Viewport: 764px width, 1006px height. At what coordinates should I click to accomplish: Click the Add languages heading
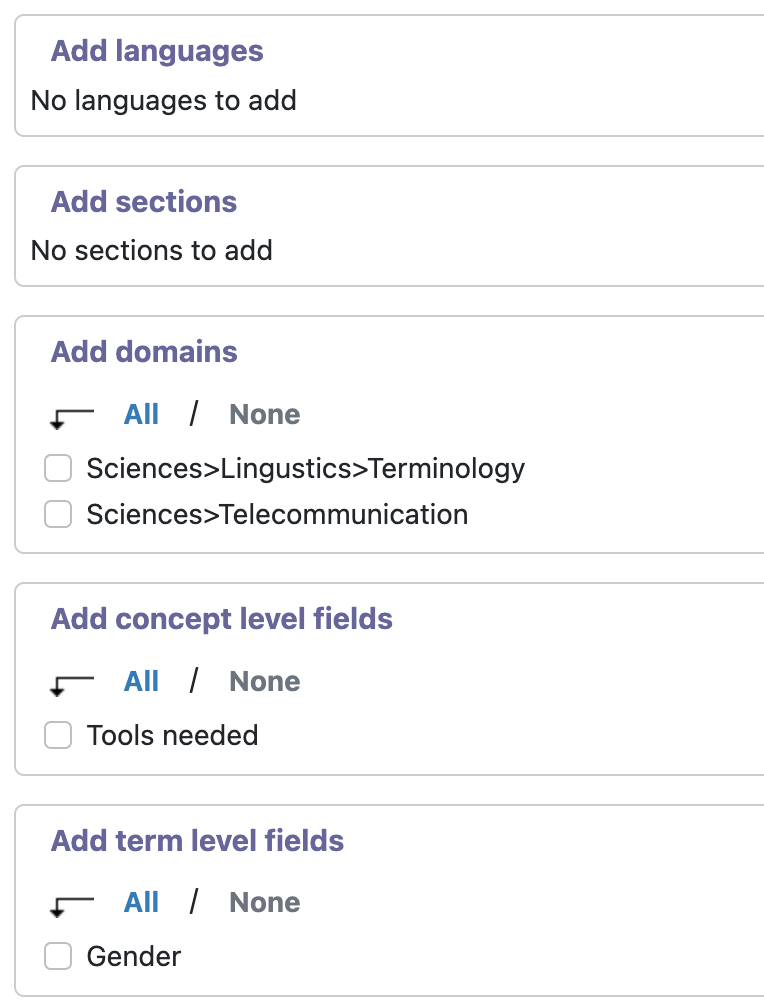point(157,51)
